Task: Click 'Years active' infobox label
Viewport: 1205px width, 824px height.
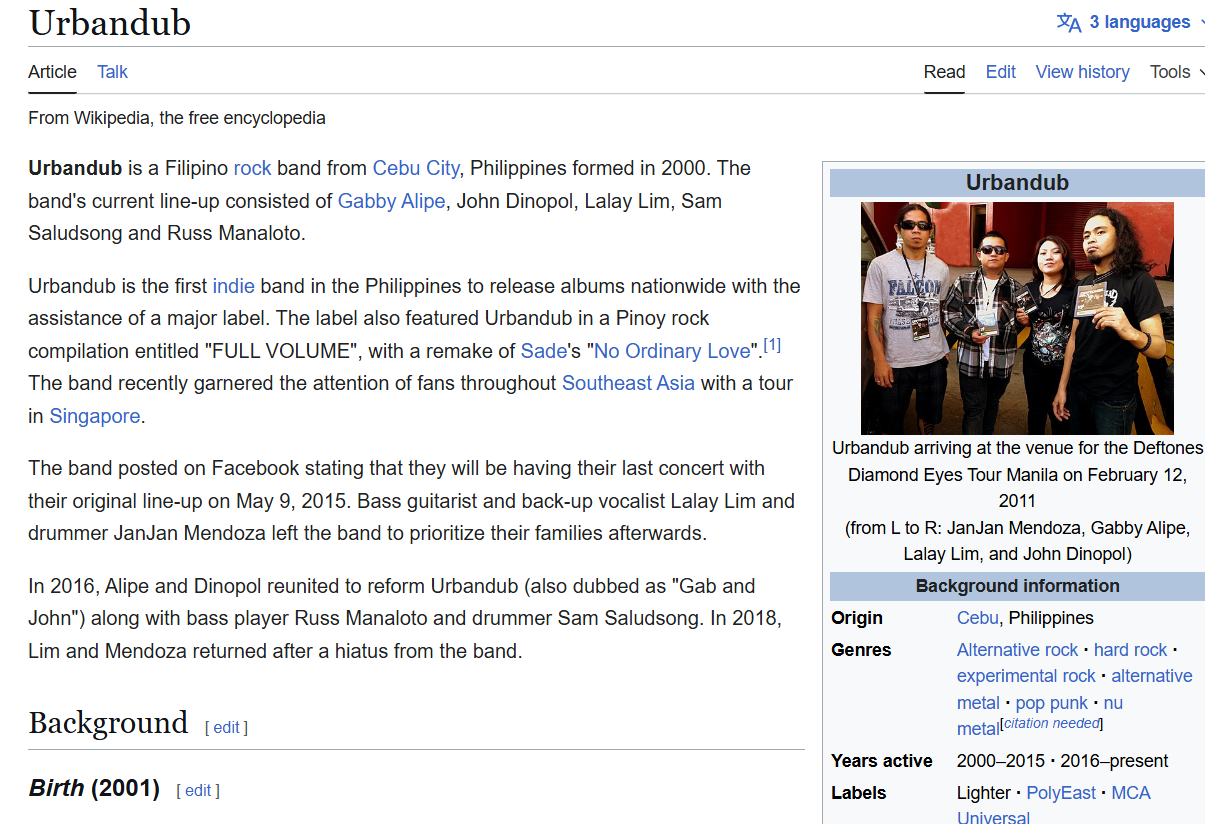Action: pos(882,761)
